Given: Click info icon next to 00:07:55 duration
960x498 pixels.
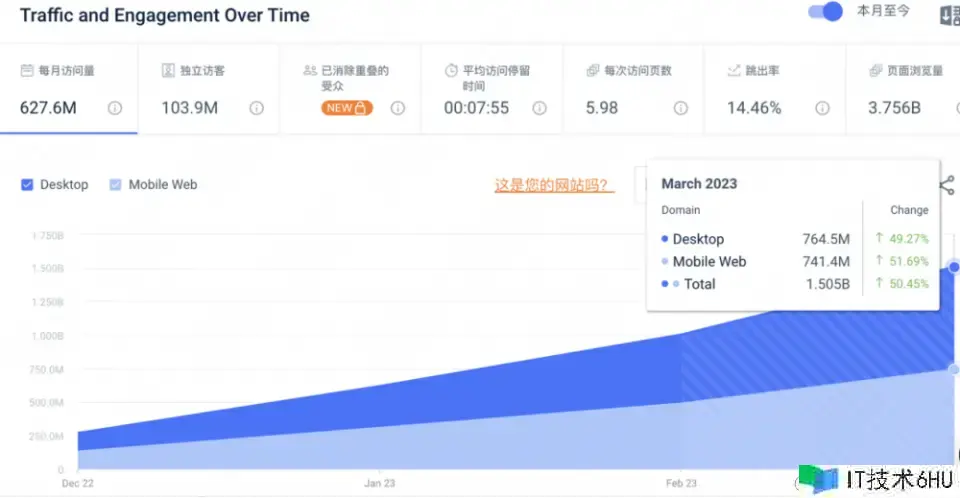Looking at the screenshot, I should 540,108.
